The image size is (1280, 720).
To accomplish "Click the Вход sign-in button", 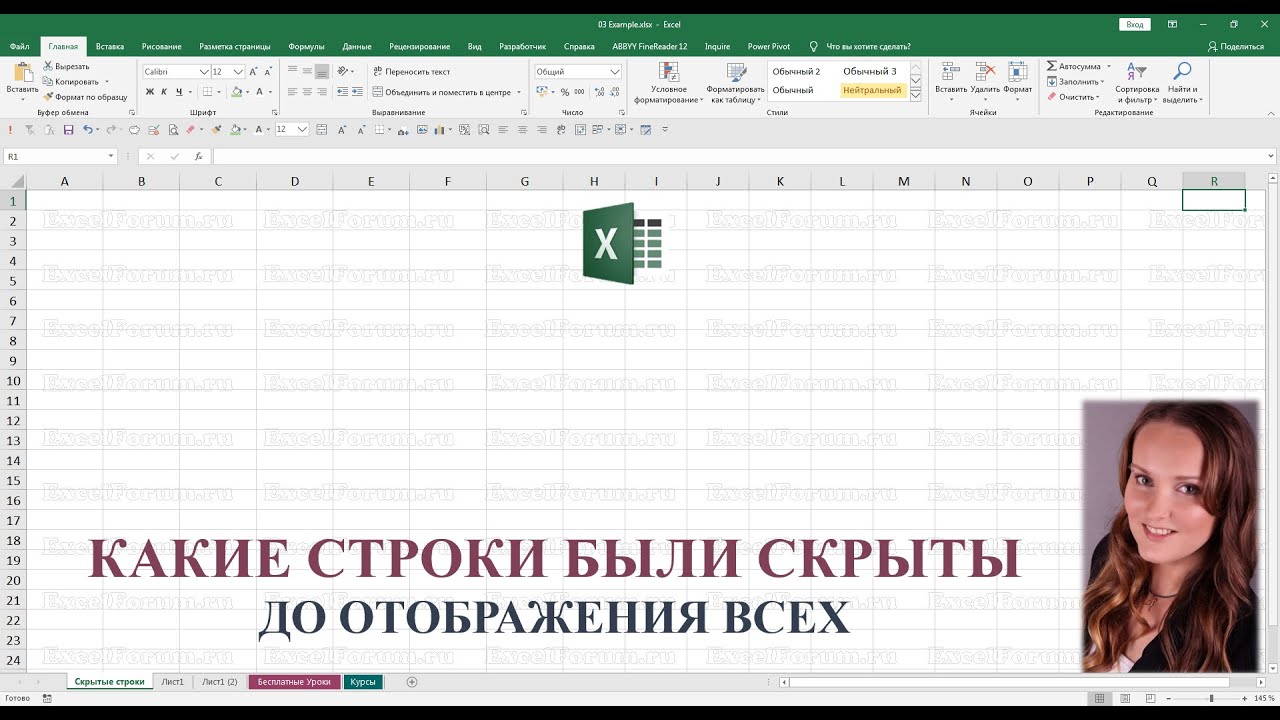I will pyautogui.click(x=1134, y=24).
